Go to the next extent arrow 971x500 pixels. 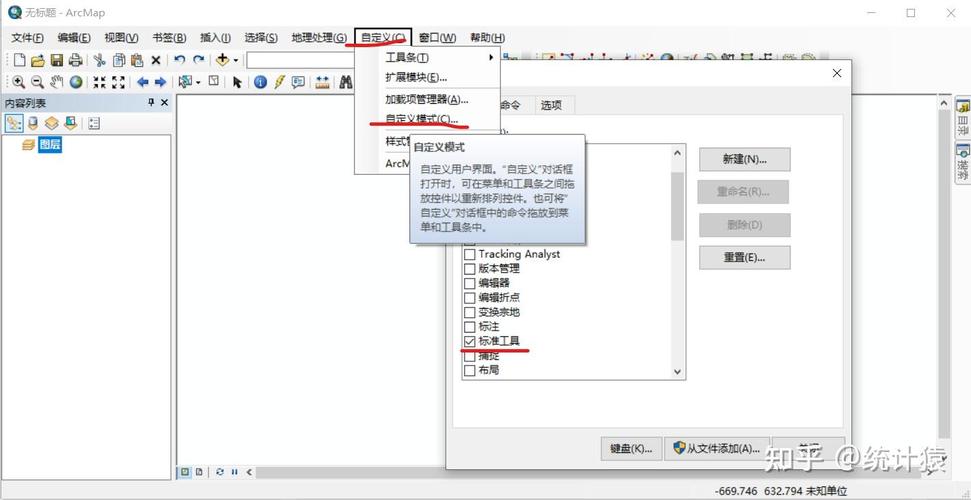[x=160, y=82]
